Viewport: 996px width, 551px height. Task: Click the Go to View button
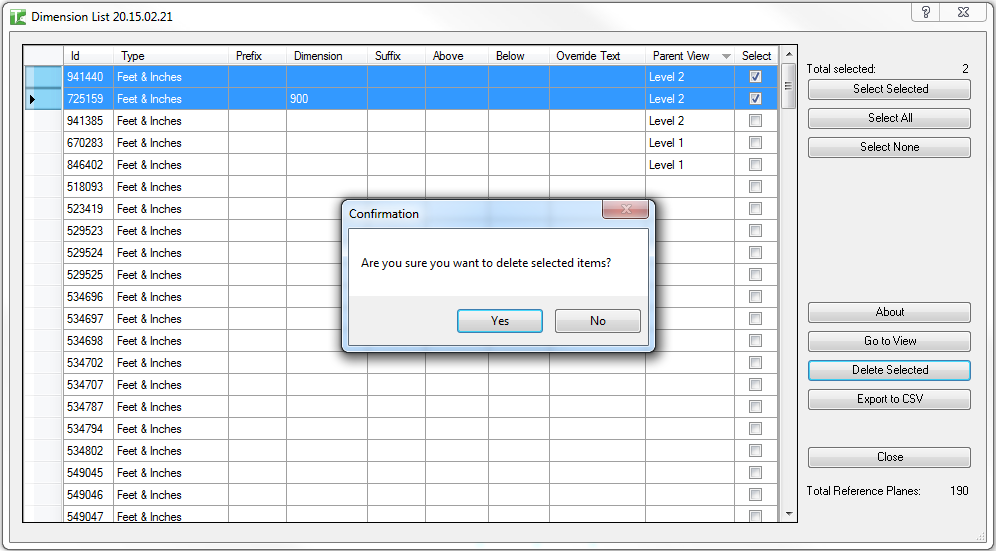[x=888, y=341]
